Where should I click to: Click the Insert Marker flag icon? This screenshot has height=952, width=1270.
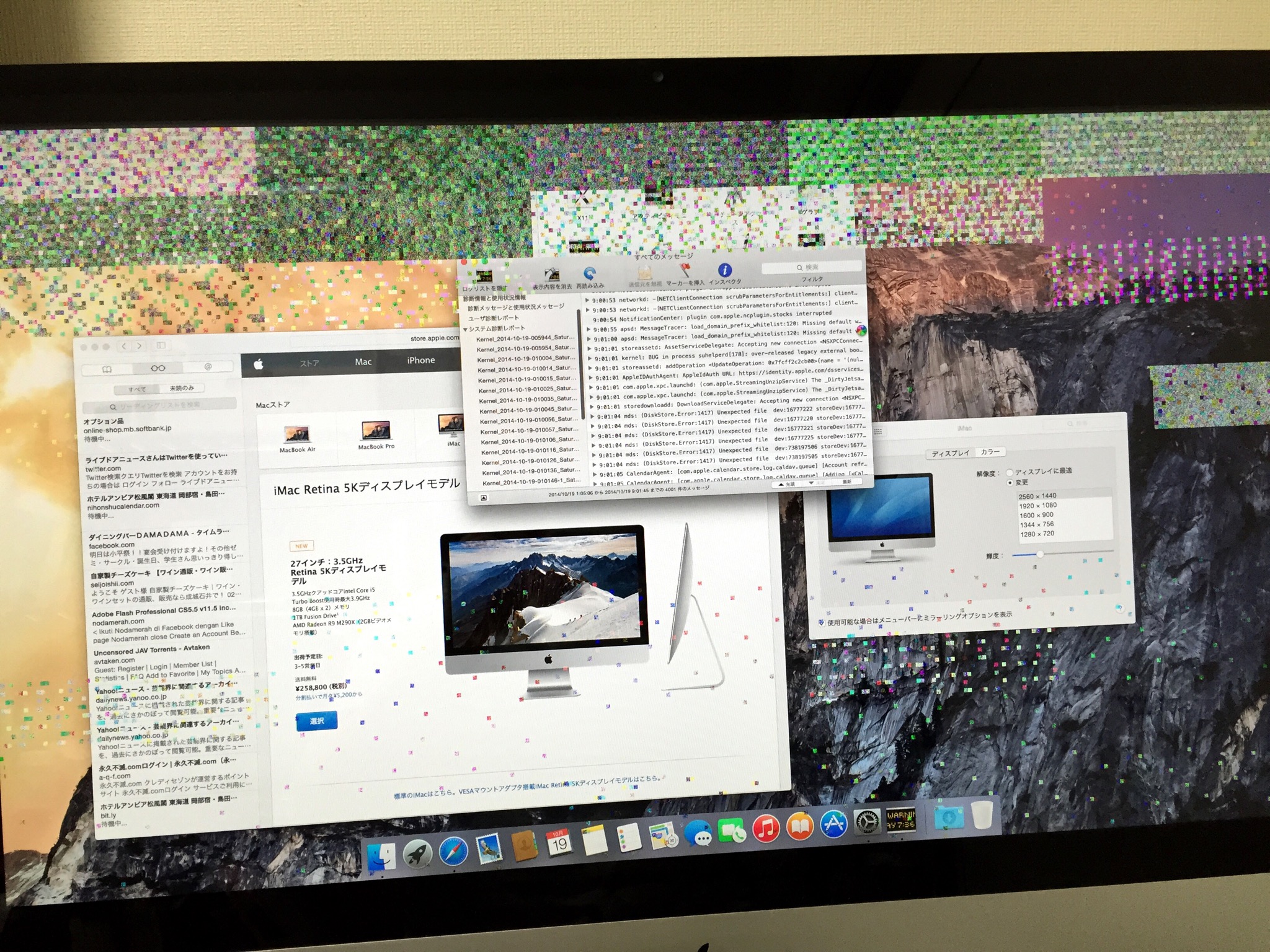(685, 271)
